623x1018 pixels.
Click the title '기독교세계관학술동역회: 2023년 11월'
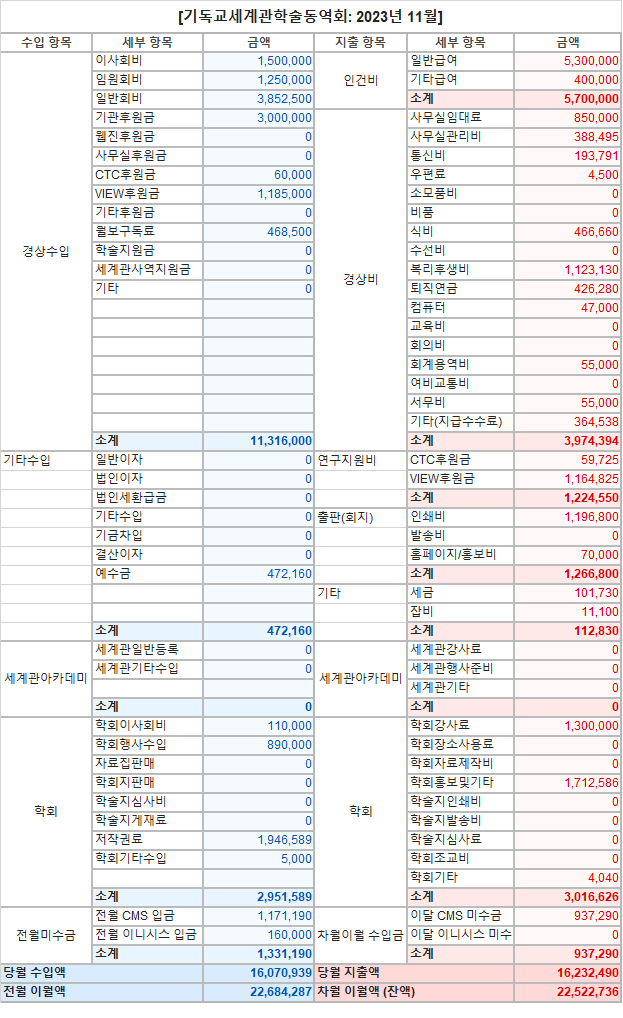[x=311, y=17]
